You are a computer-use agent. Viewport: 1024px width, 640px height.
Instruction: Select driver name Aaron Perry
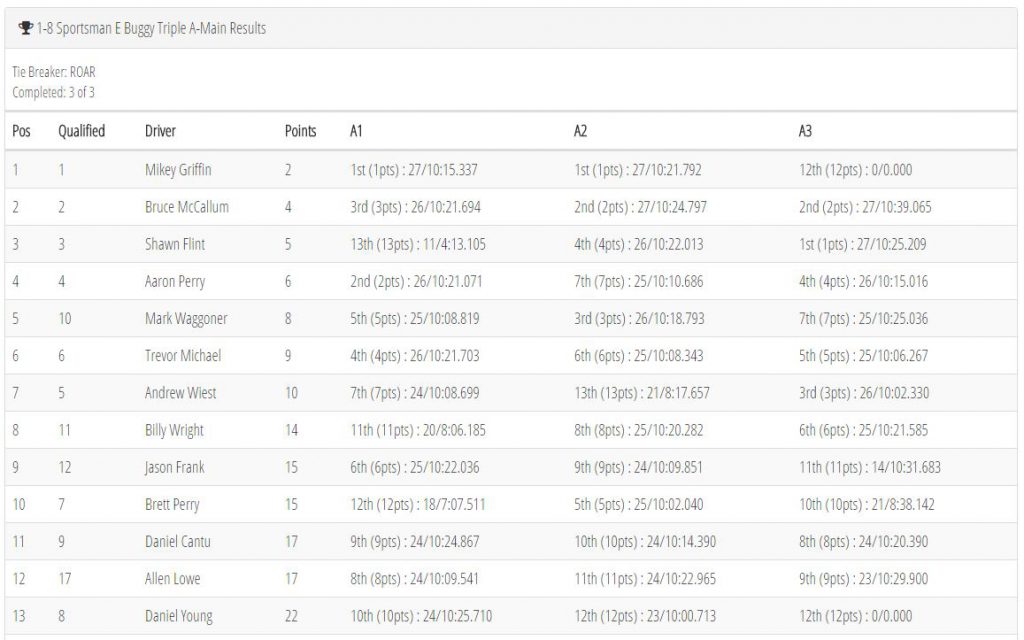(175, 281)
